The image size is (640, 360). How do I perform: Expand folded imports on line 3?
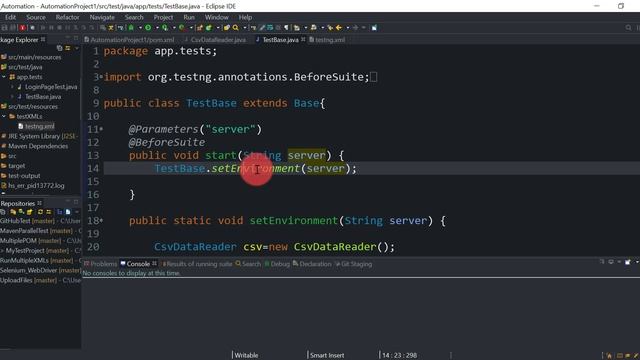(101, 76)
